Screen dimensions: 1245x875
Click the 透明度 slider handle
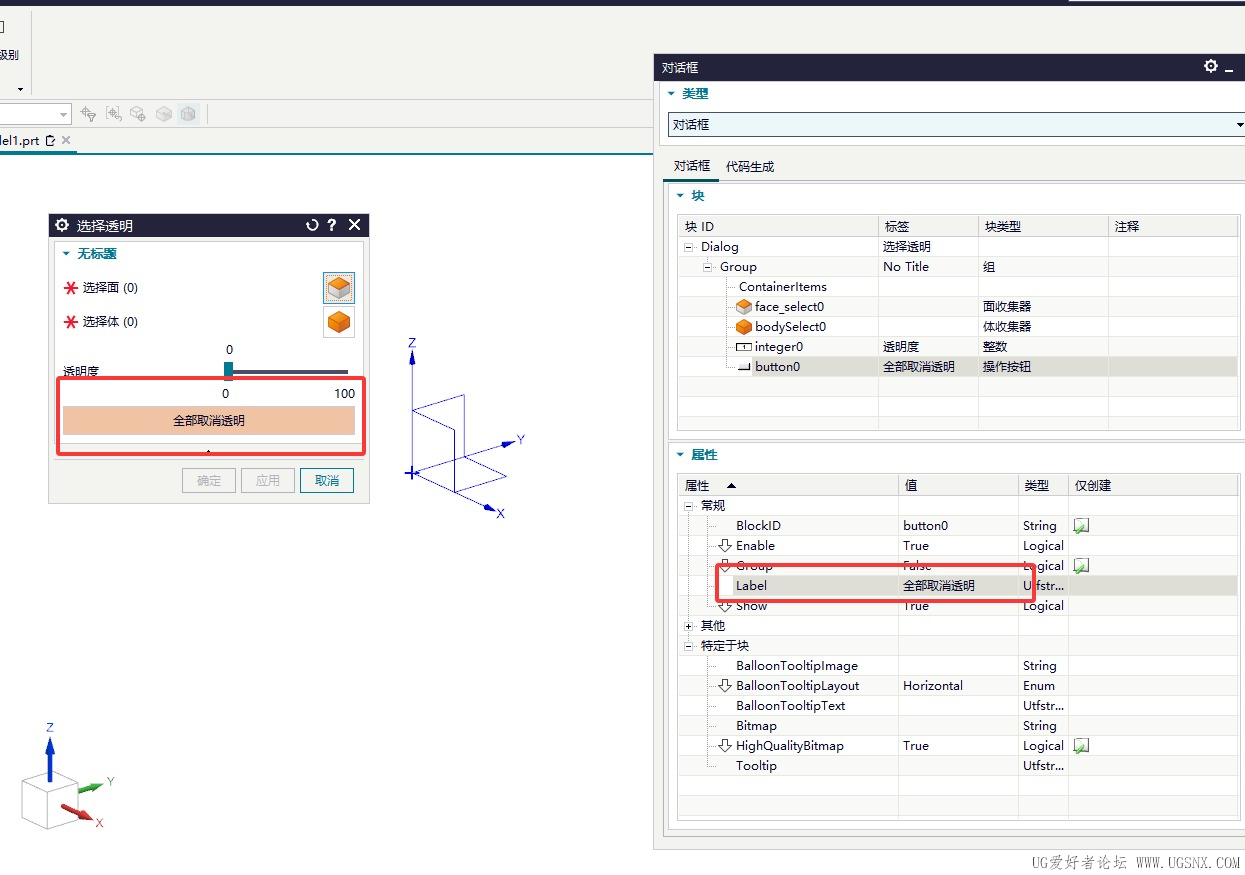[x=228, y=371]
